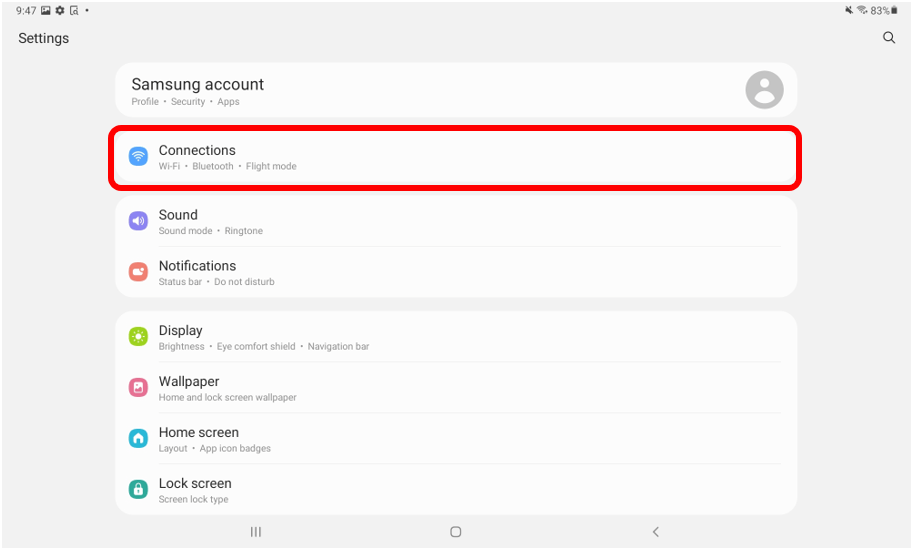Tap the Settings page title
Viewport: 913px width, 551px height.
(x=44, y=38)
